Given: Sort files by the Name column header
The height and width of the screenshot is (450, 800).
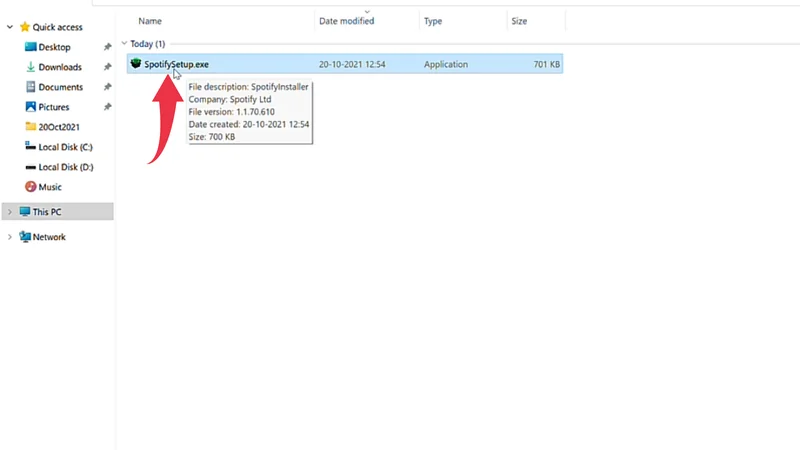Looking at the screenshot, I should coord(150,20).
